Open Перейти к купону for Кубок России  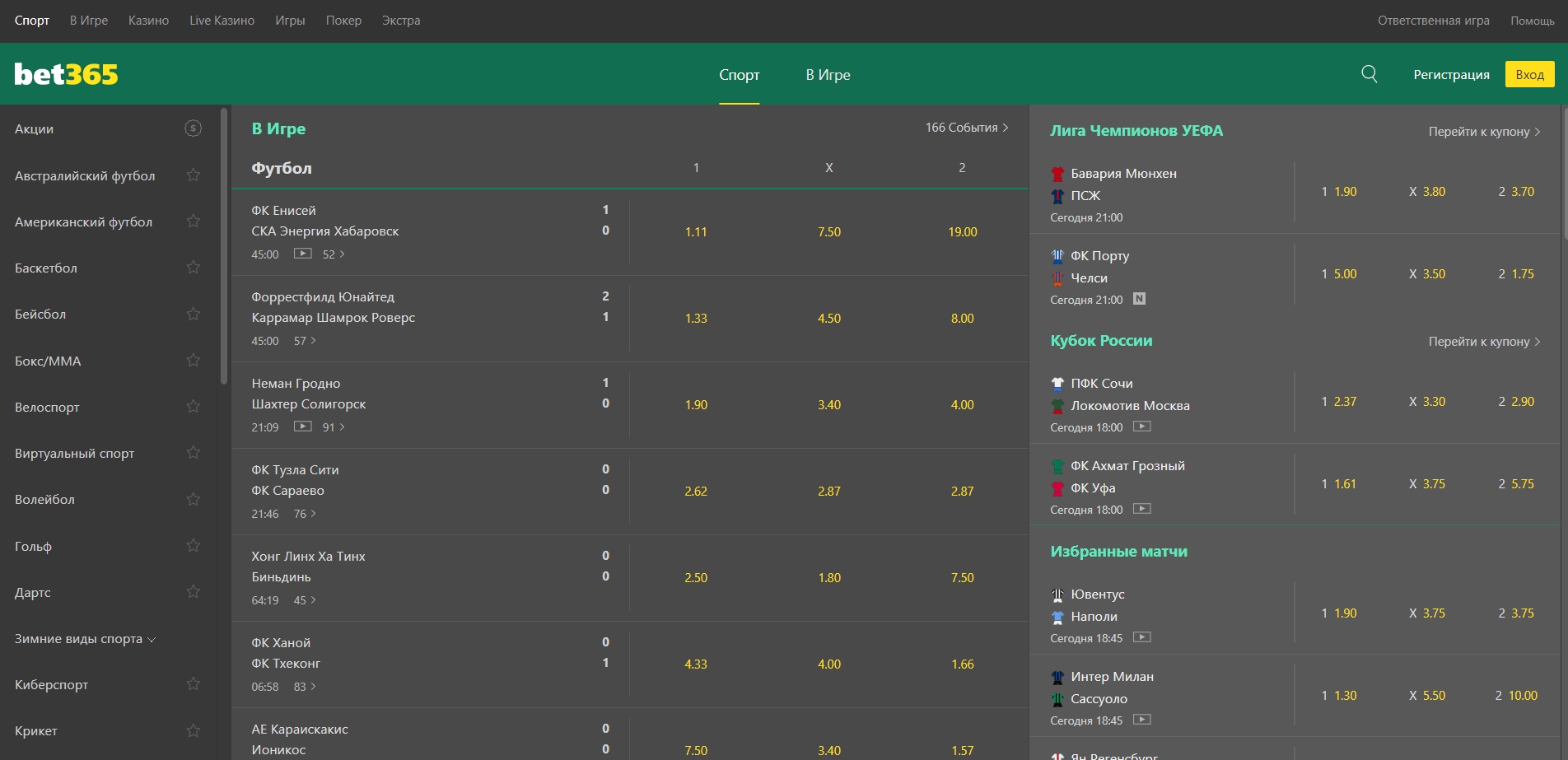pos(1484,342)
